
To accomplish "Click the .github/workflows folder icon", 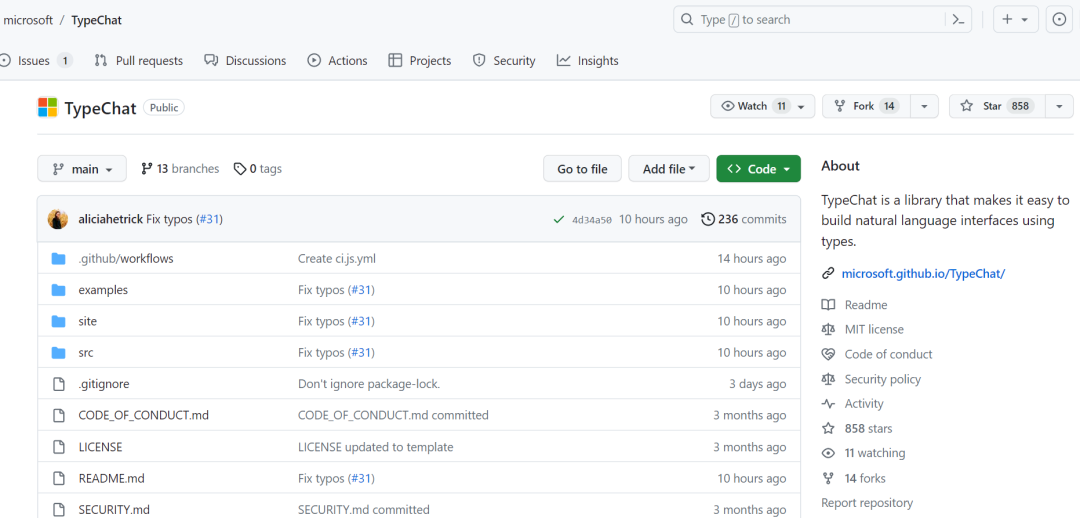I will [59, 259].
